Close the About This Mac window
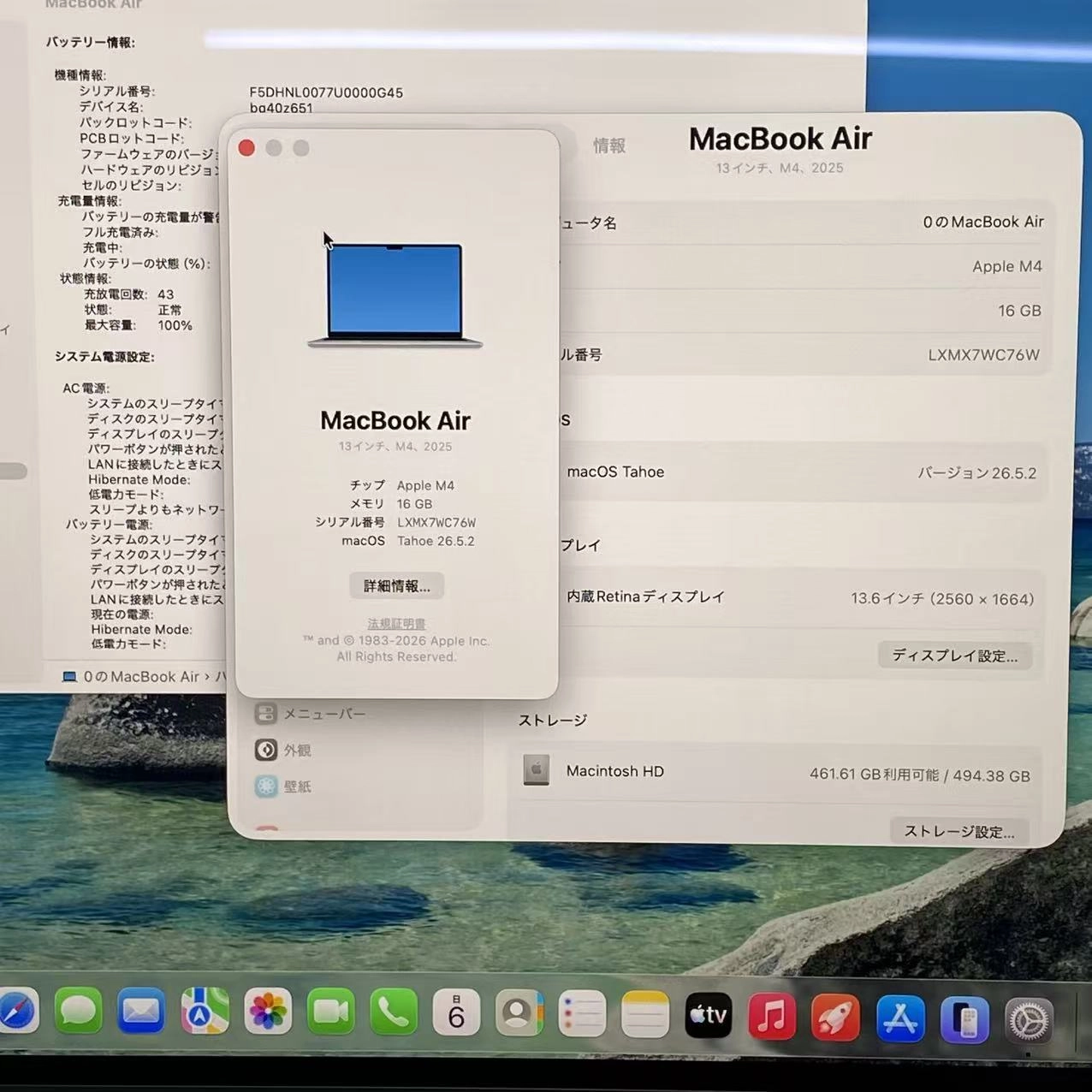This screenshot has width=1092, height=1092. tap(246, 148)
